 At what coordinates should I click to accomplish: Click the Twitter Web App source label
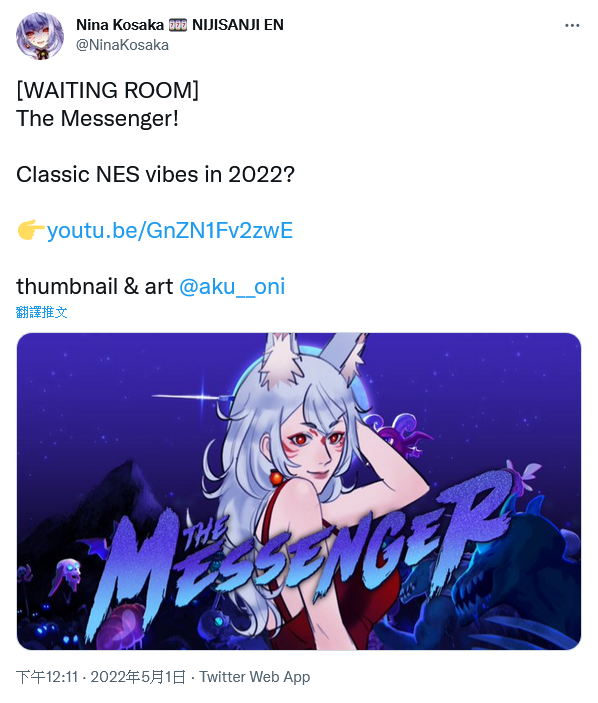click(x=255, y=677)
